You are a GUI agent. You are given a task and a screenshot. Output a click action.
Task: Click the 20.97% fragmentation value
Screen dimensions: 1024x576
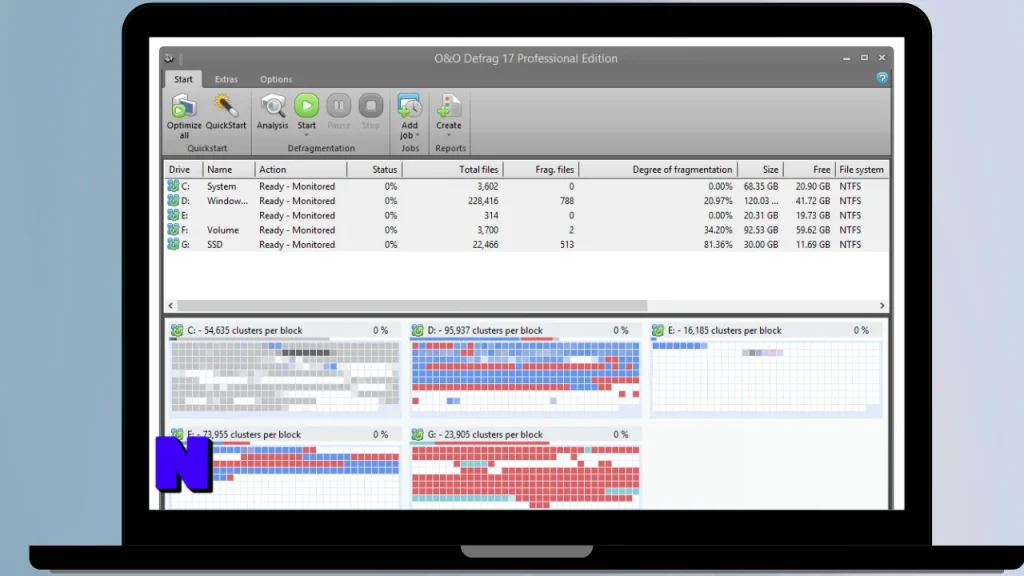(x=718, y=200)
